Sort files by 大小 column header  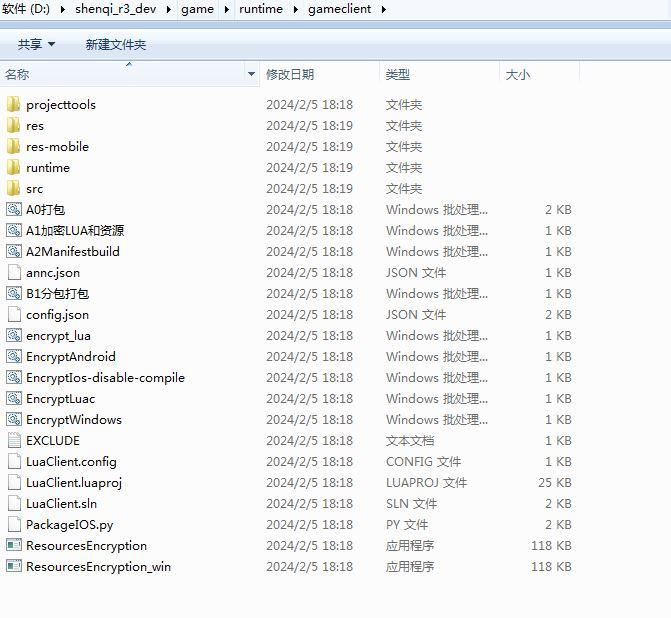point(518,74)
